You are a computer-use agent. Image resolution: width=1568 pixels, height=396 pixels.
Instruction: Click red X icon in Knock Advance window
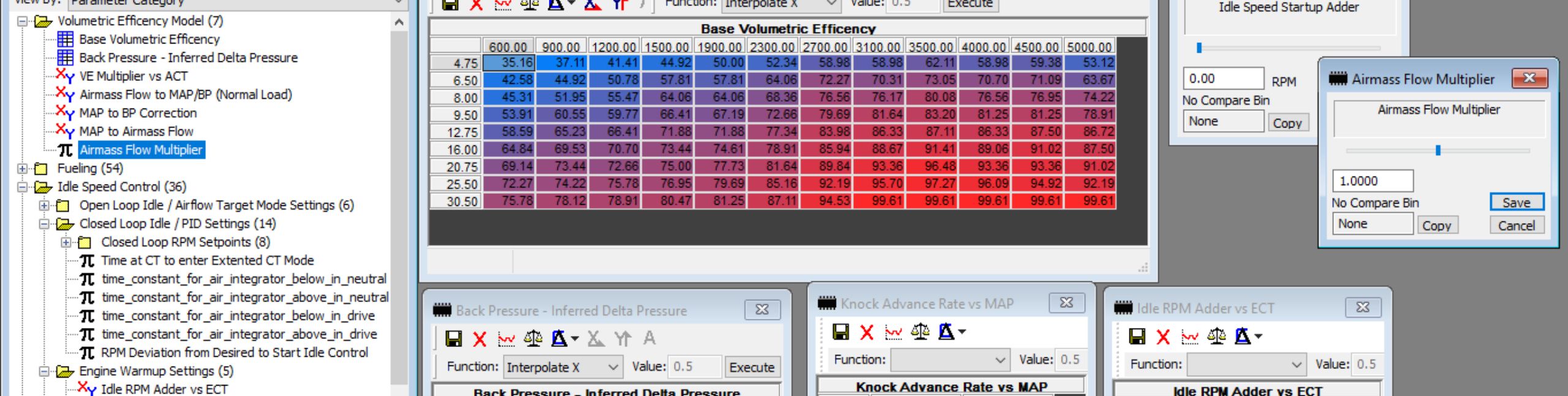pos(867,332)
